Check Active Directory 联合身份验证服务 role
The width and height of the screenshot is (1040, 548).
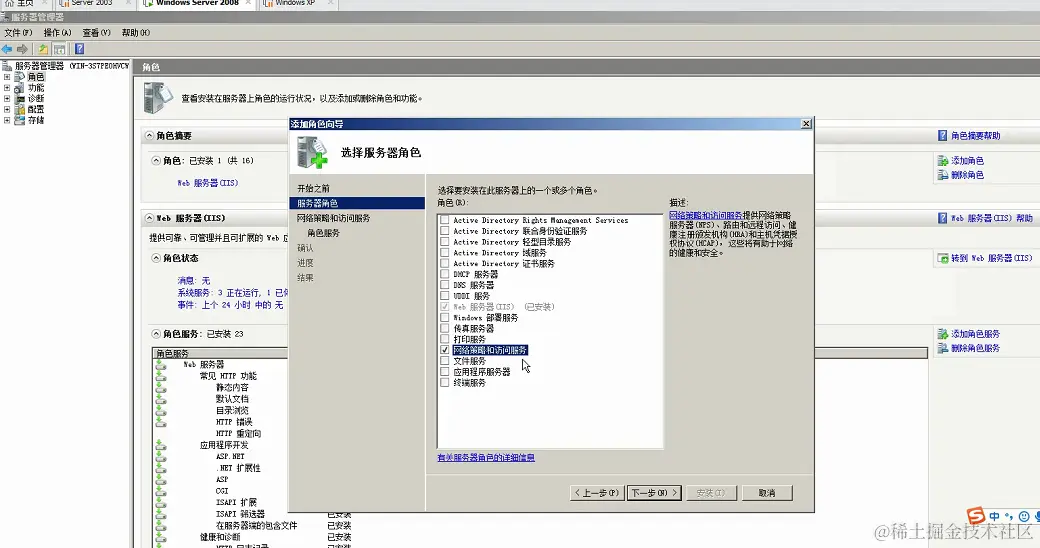click(x=444, y=231)
